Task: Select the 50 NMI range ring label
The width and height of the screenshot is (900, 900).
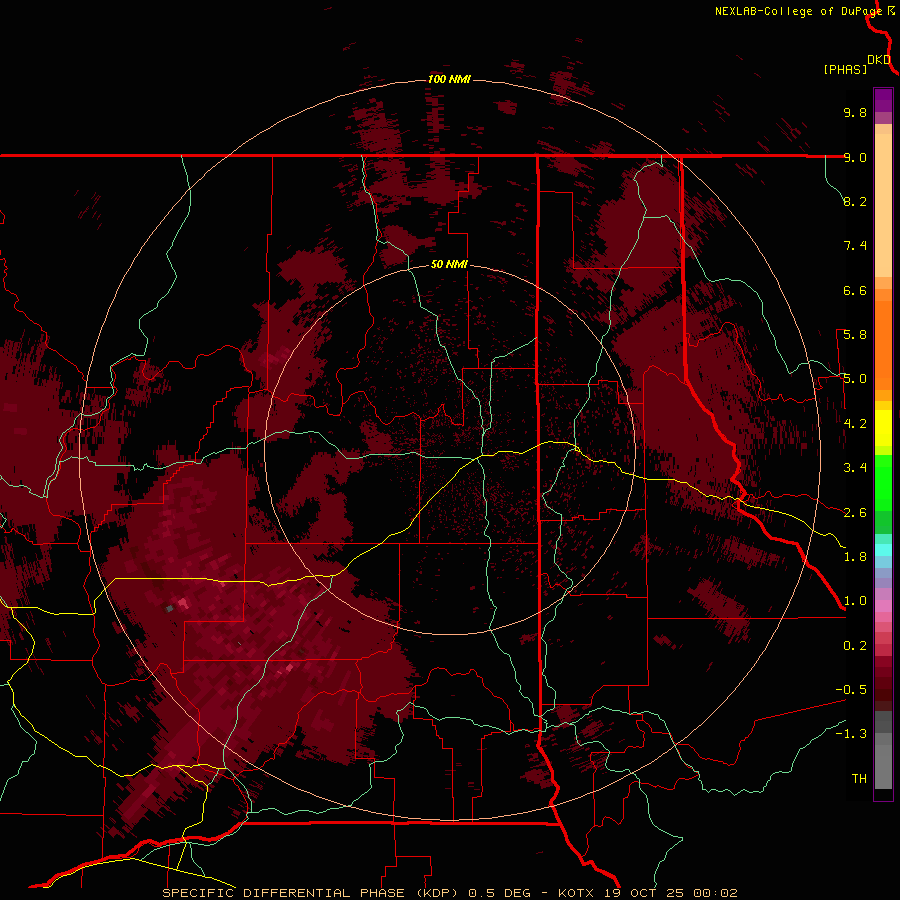Action: coord(449,264)
